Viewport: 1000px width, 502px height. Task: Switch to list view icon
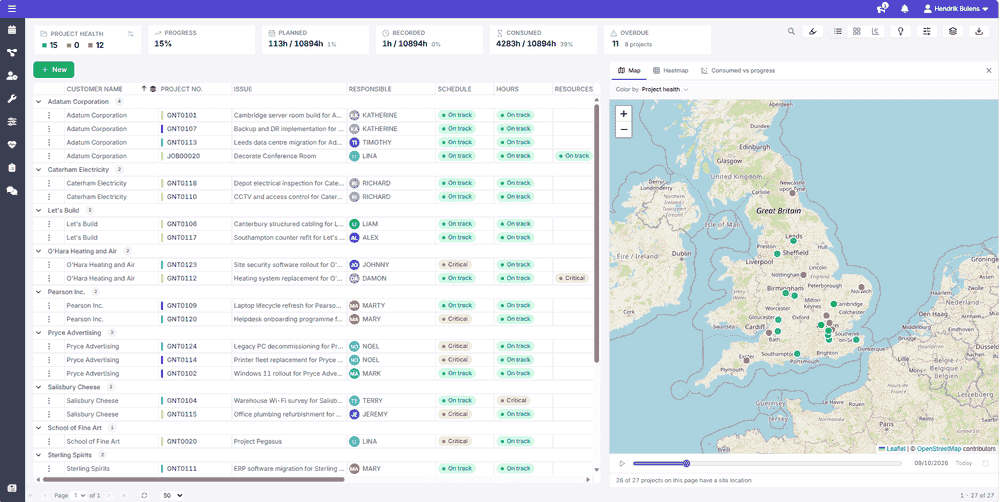click(838, 31)
